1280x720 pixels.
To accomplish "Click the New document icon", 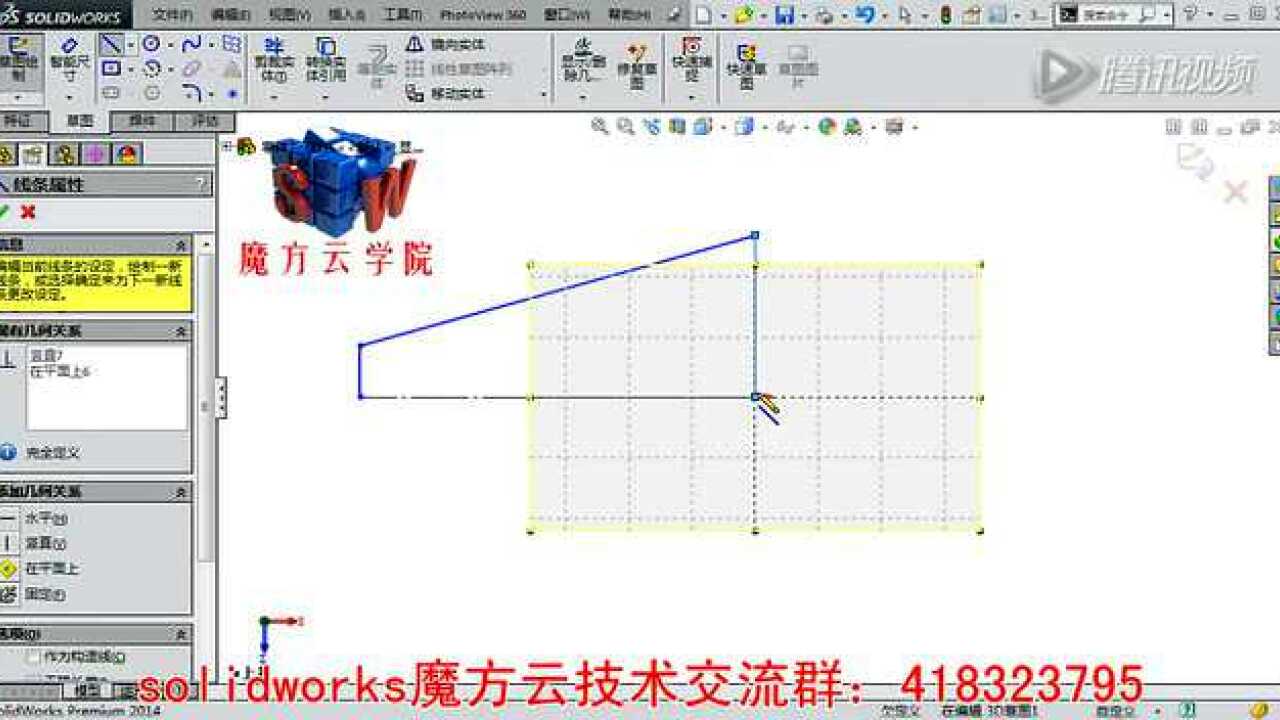I will [705, 15].
